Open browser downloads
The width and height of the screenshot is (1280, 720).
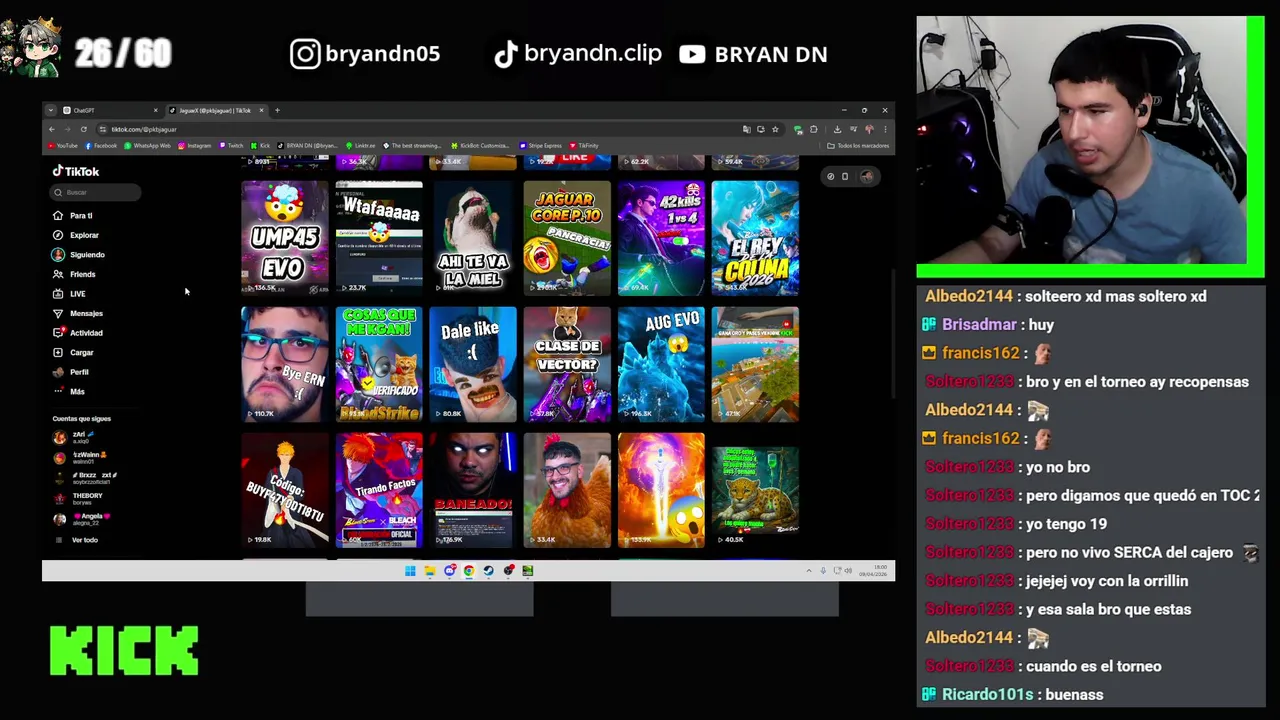[837, 129]
